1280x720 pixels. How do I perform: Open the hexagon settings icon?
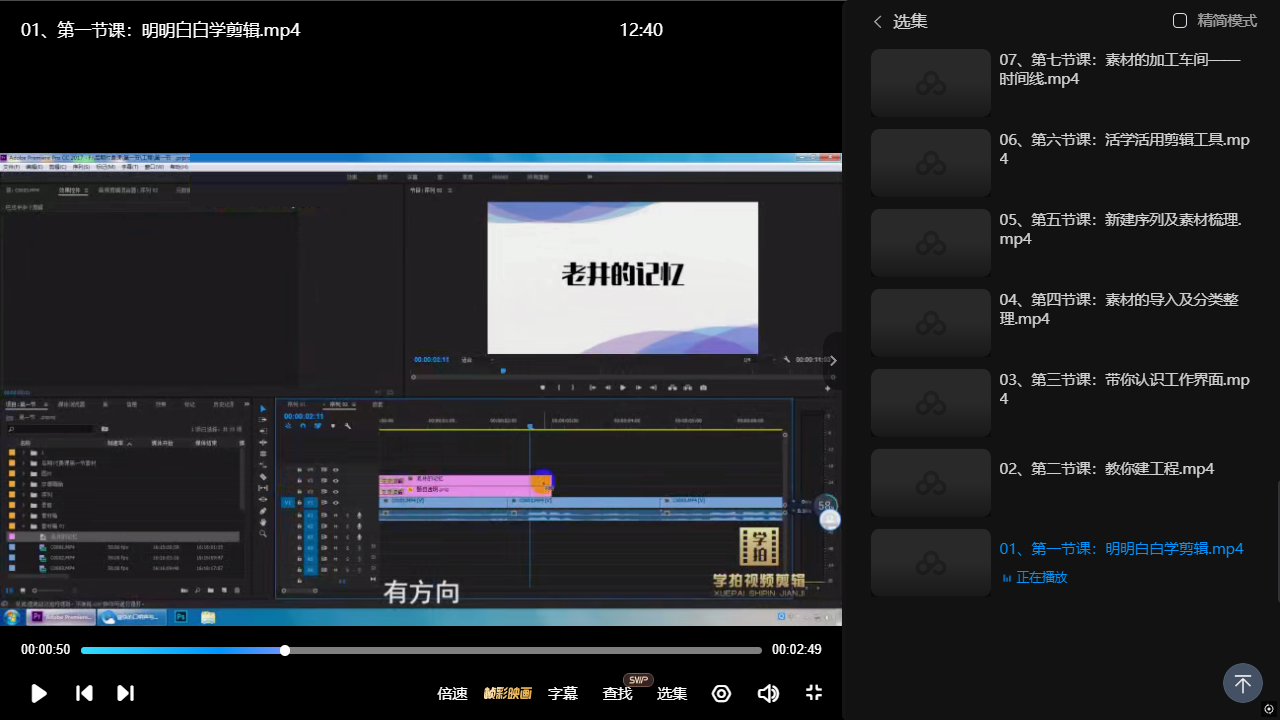[721, 693]
